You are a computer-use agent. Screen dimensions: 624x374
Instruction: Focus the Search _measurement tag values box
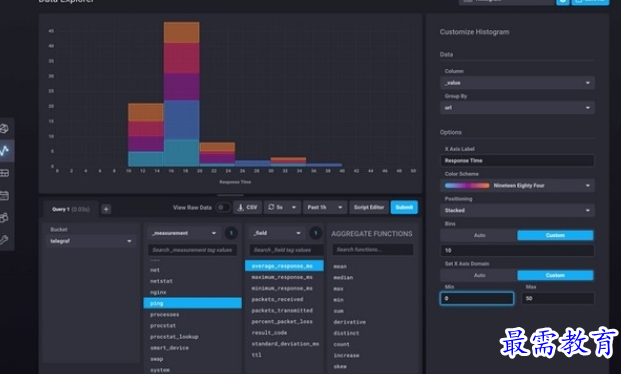(192, 250)
